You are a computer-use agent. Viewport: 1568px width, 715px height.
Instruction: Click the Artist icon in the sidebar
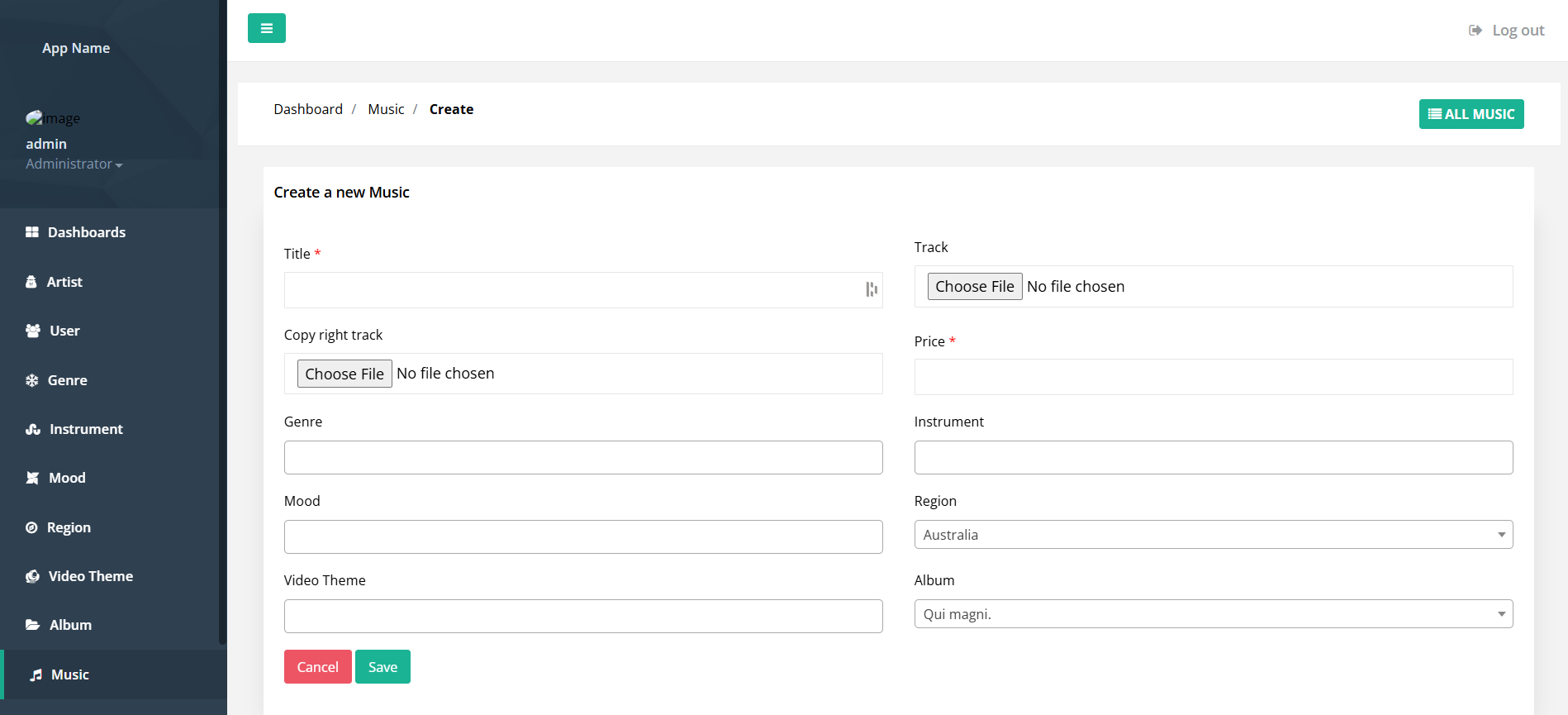tap(31, 282)
